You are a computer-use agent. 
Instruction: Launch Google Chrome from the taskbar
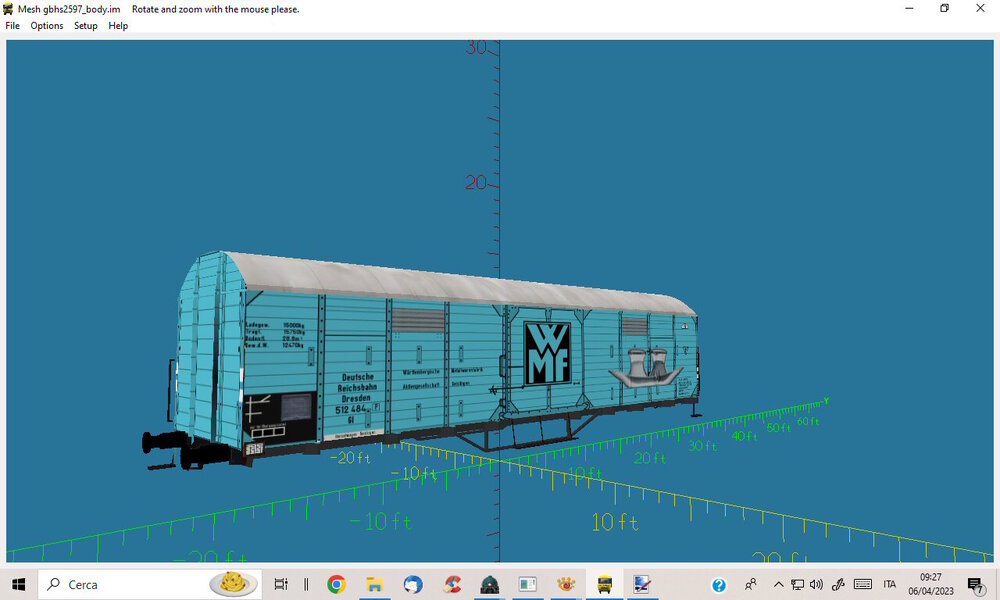coord(336,584)
